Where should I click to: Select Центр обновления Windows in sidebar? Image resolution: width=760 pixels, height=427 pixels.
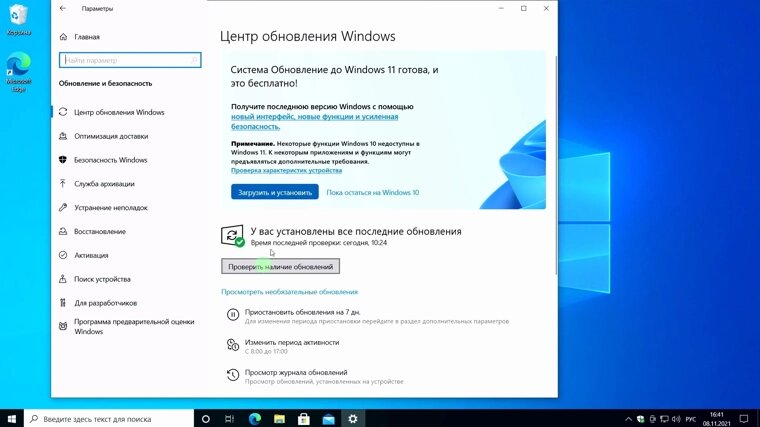pyautogui.click(x=119, y=112)
